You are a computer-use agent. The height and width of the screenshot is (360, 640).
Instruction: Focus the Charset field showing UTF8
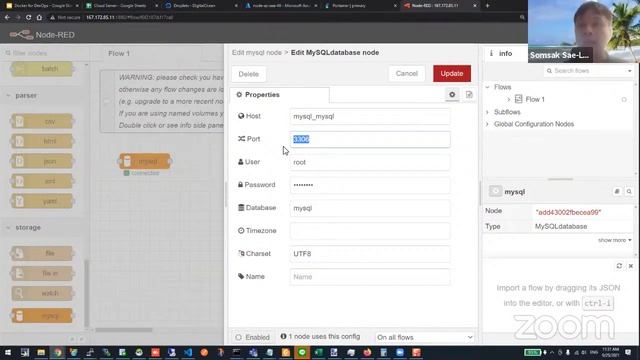pyautogui.click(x=370, y=254)
